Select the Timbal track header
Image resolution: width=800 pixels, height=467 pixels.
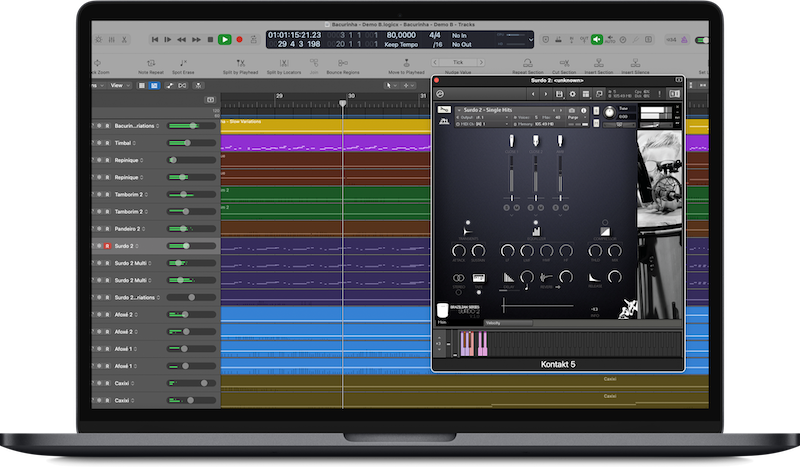click(x=156, y=143)
